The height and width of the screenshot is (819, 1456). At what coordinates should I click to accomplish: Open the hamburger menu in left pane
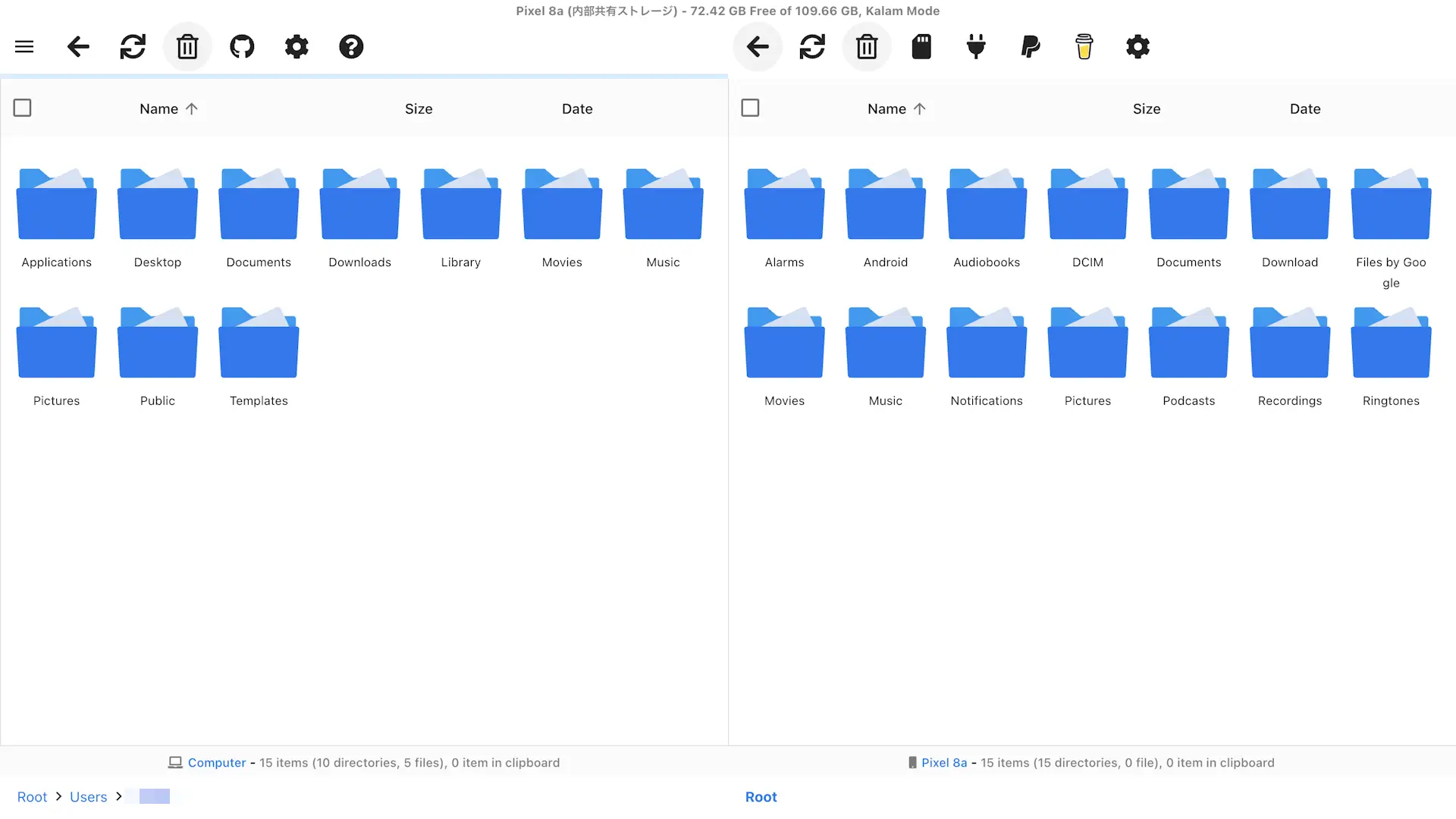point(24,47)
